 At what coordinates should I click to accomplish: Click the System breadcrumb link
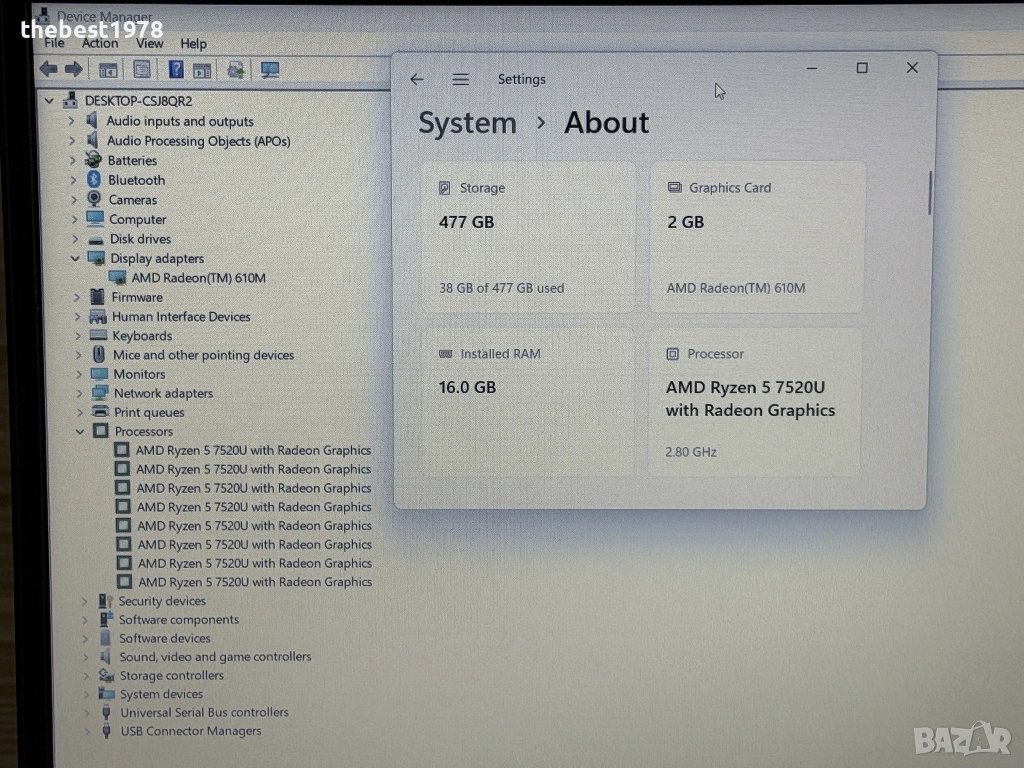coord(467,123)
